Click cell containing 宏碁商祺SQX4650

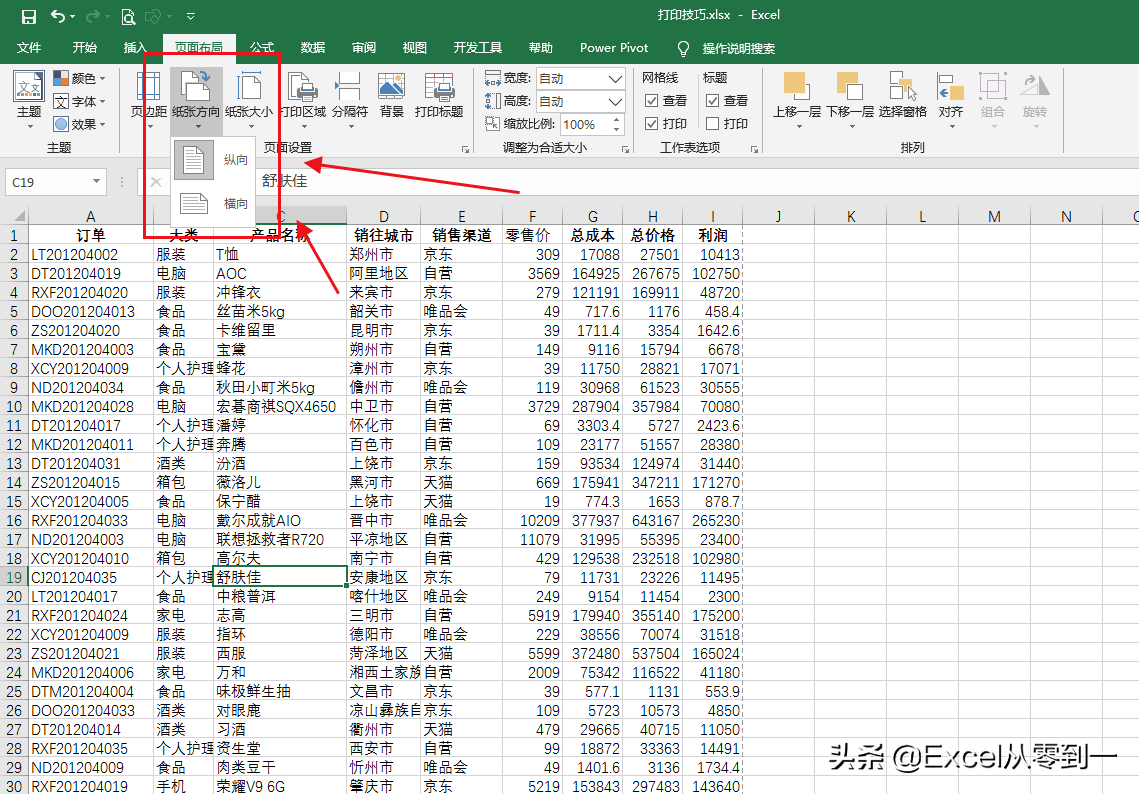coord(280,407)
